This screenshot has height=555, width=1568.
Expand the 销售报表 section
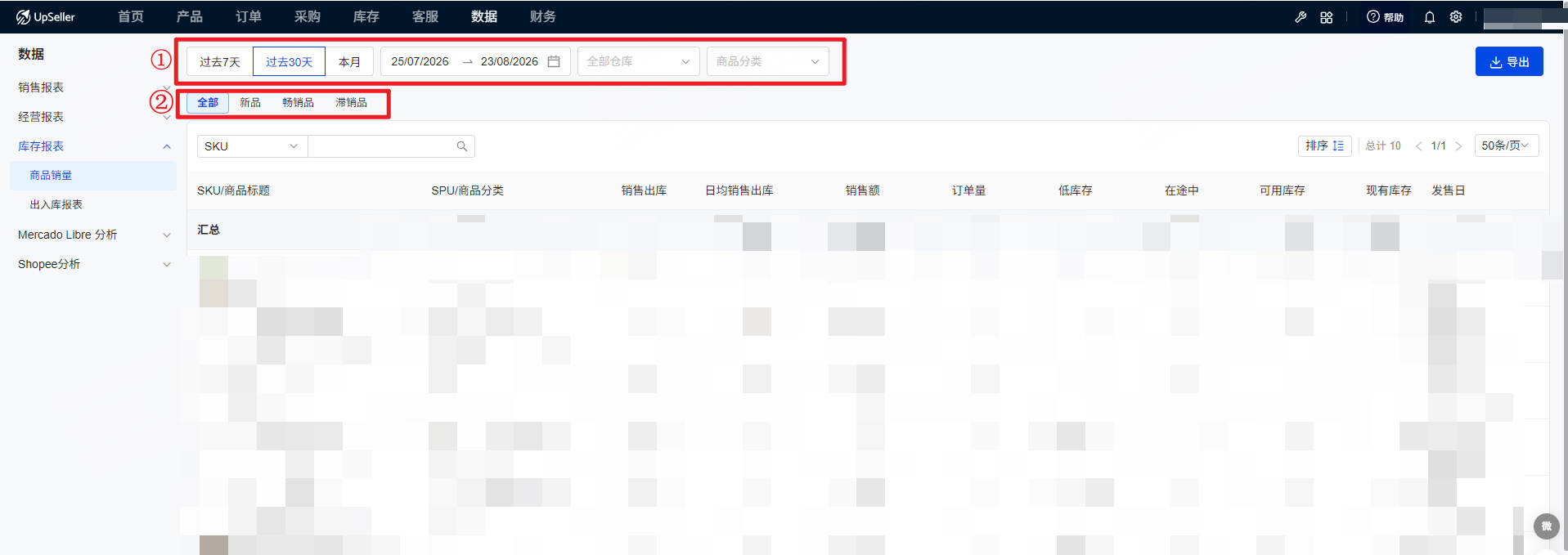pyautogui.click(x=94, y=87)
